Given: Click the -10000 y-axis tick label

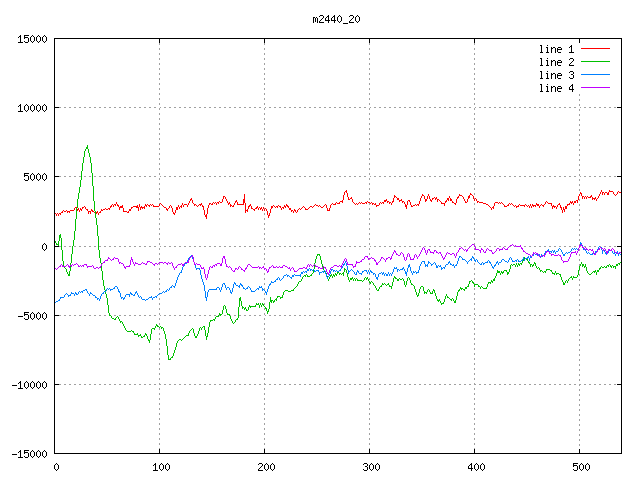Looking at the screenshot, I should click(28, 385).
